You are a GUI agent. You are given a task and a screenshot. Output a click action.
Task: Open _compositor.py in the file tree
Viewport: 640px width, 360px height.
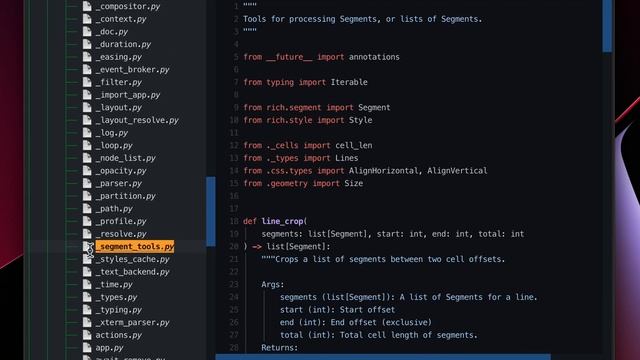(x=127, y=7)
